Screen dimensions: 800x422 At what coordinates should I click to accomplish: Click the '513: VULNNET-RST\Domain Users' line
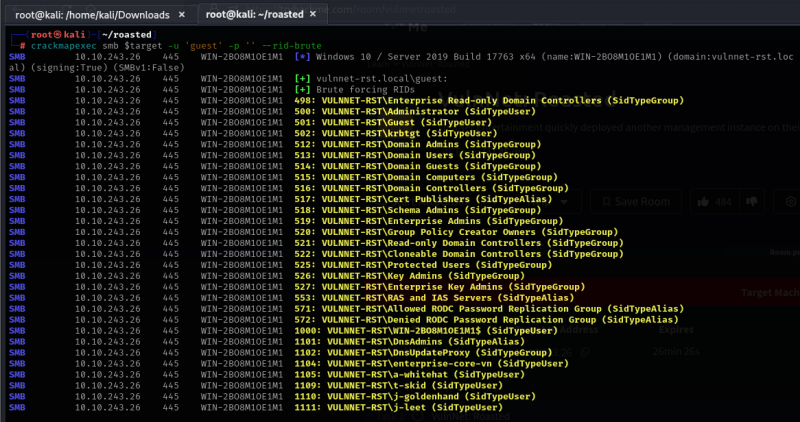click(415, 155)
